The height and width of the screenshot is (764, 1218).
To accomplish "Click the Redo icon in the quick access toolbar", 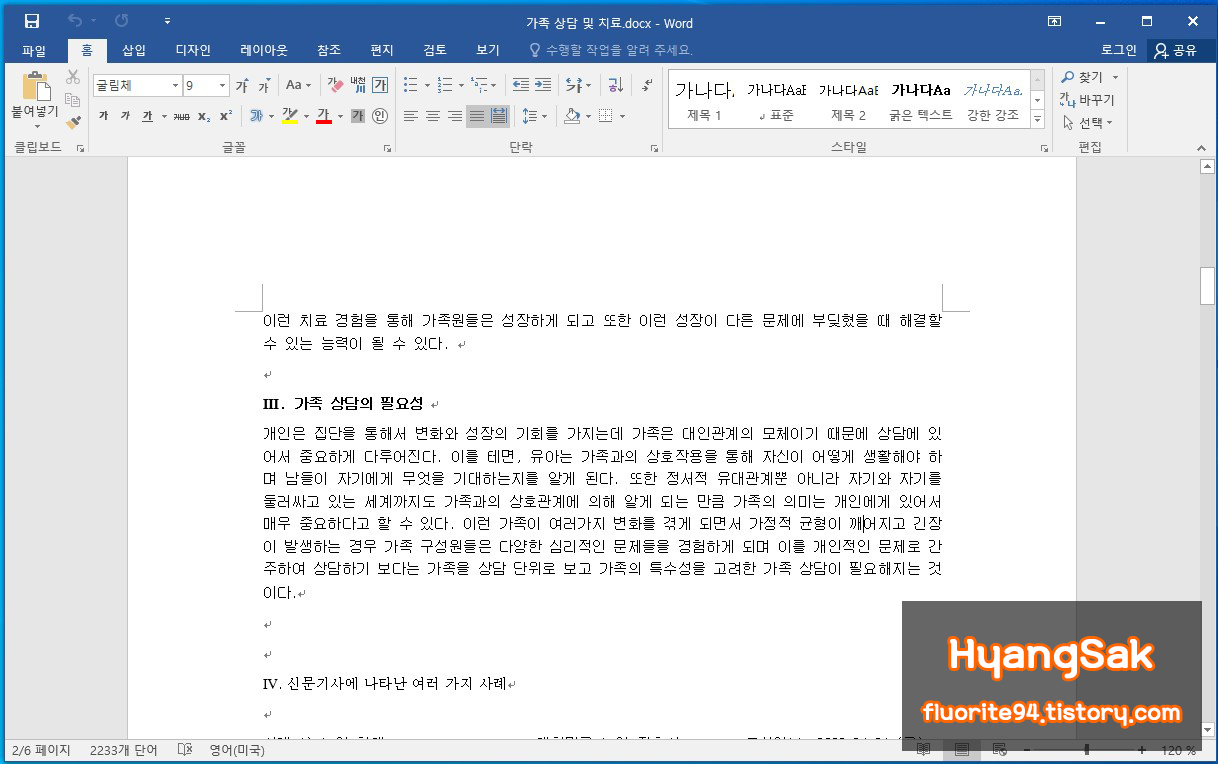I will tap(122, 21).
